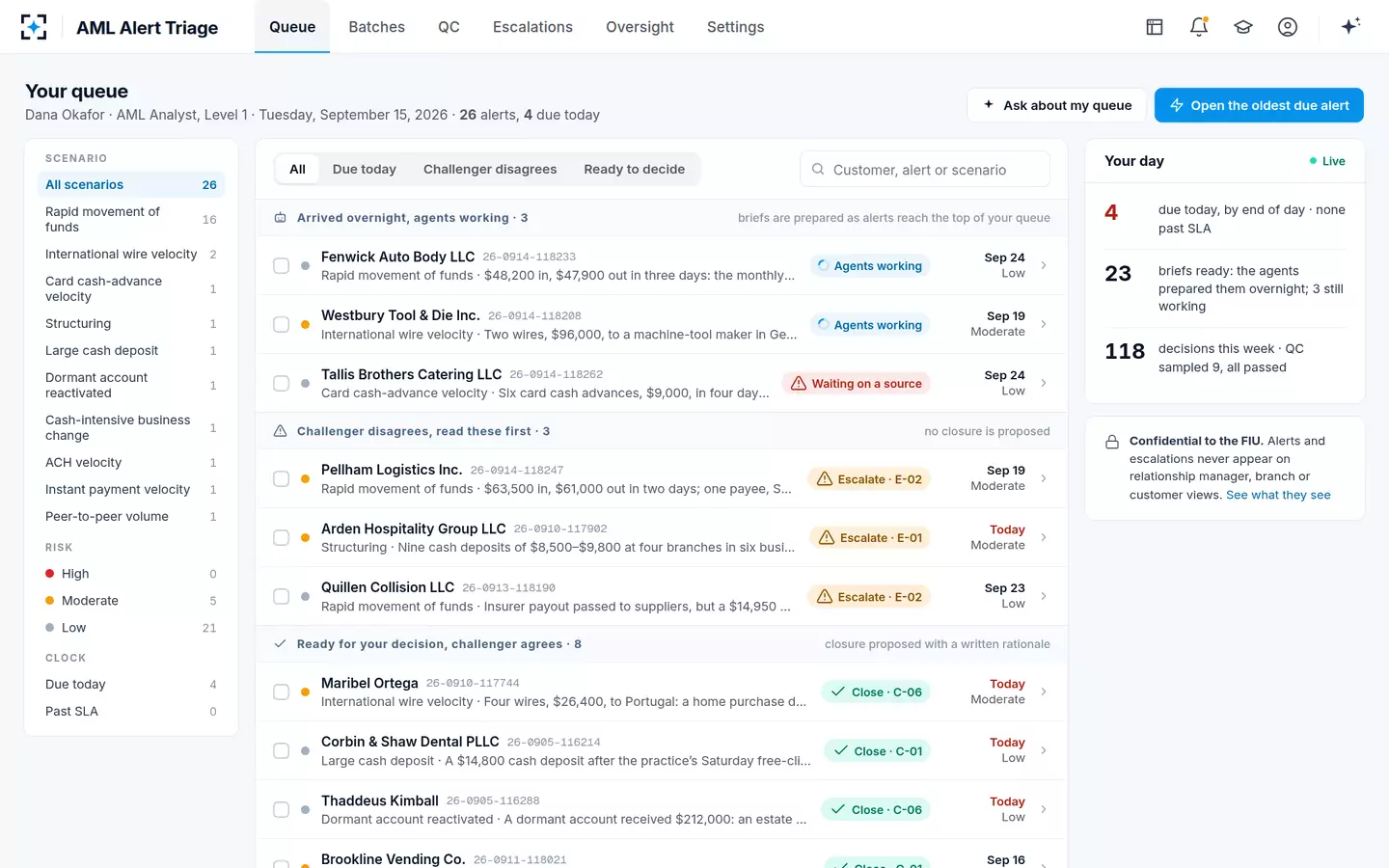Switch to the QC tab
Viewport: 1389px width, 868px height.
point(449,27)
